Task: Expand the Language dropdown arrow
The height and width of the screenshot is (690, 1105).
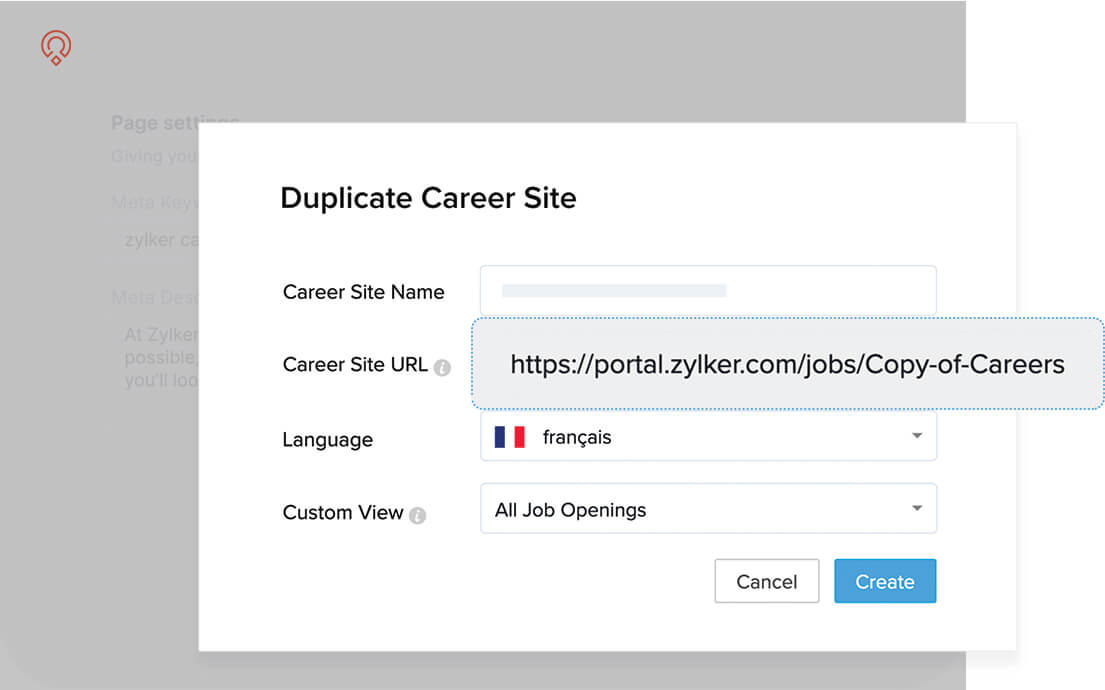Action: point(916,436)
